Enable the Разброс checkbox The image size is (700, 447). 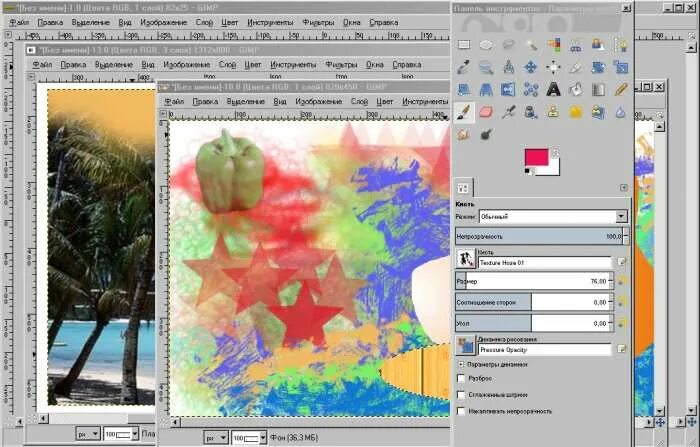462,378
